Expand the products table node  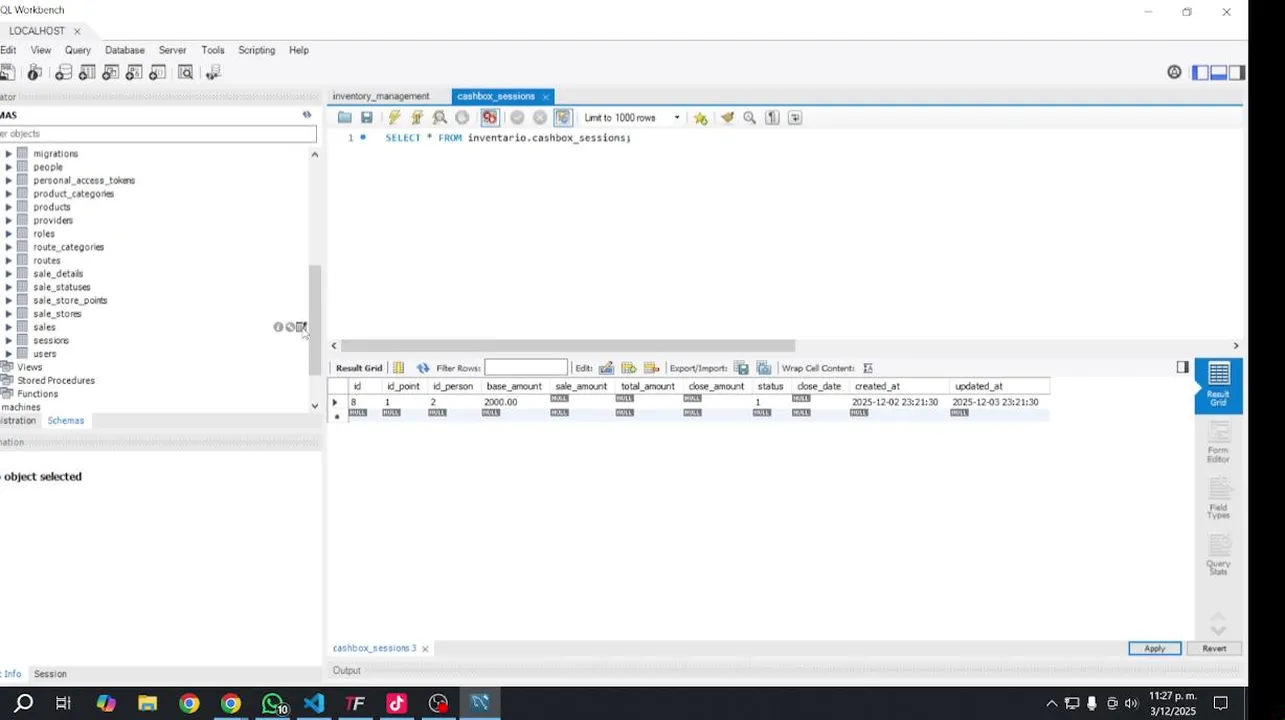[9, 207]
